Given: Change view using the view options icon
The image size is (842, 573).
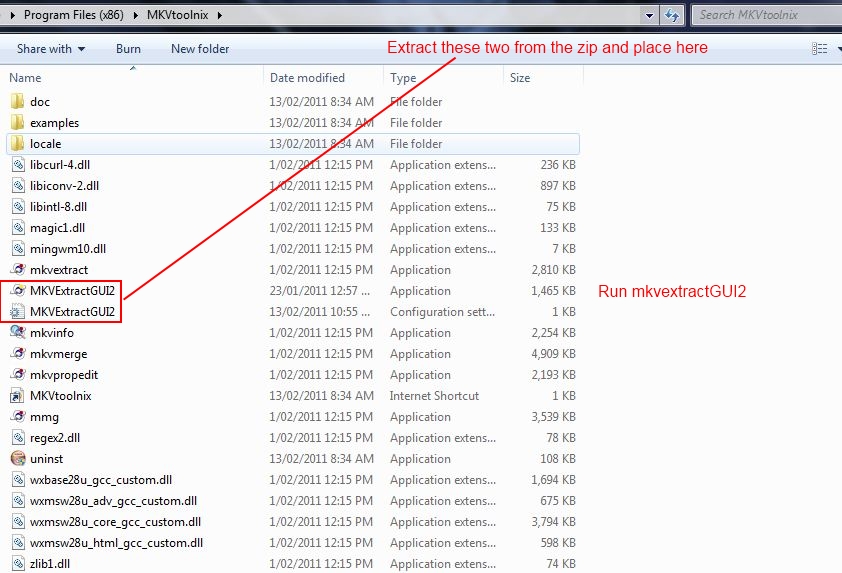Looking at the screenshot, I should pyautogui.click(x=819, y=49).
